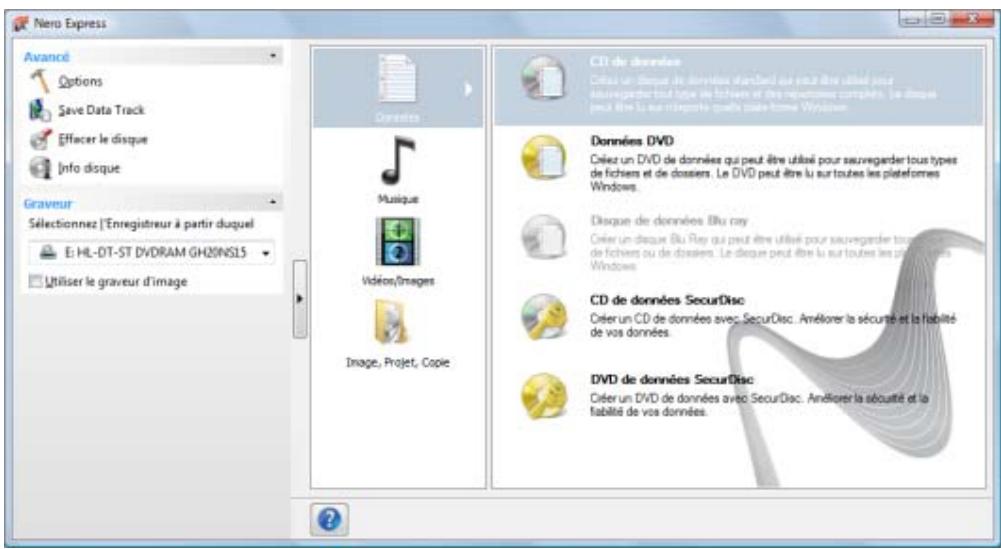Click the Info disque icon
Image resolution: width=1001 pixels, height=549 pixels.
pyautogui.click(x=40, y=168)
